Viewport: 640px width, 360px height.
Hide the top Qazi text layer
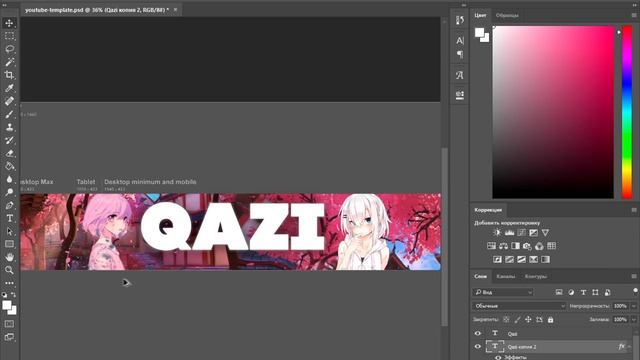pos(478,333)
